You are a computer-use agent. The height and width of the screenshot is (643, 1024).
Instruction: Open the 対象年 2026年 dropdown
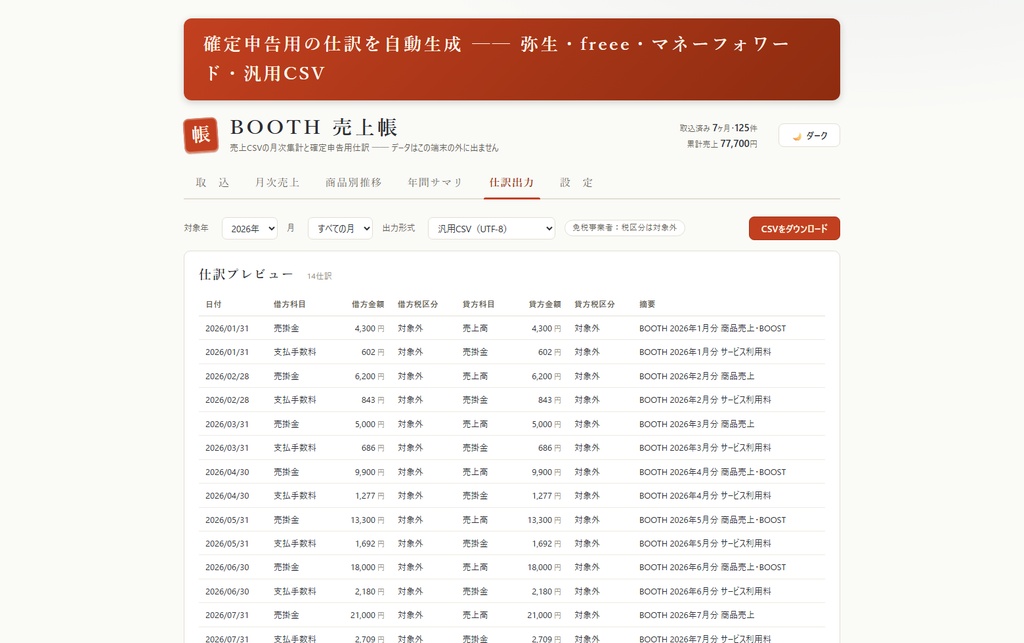(249, 228)
